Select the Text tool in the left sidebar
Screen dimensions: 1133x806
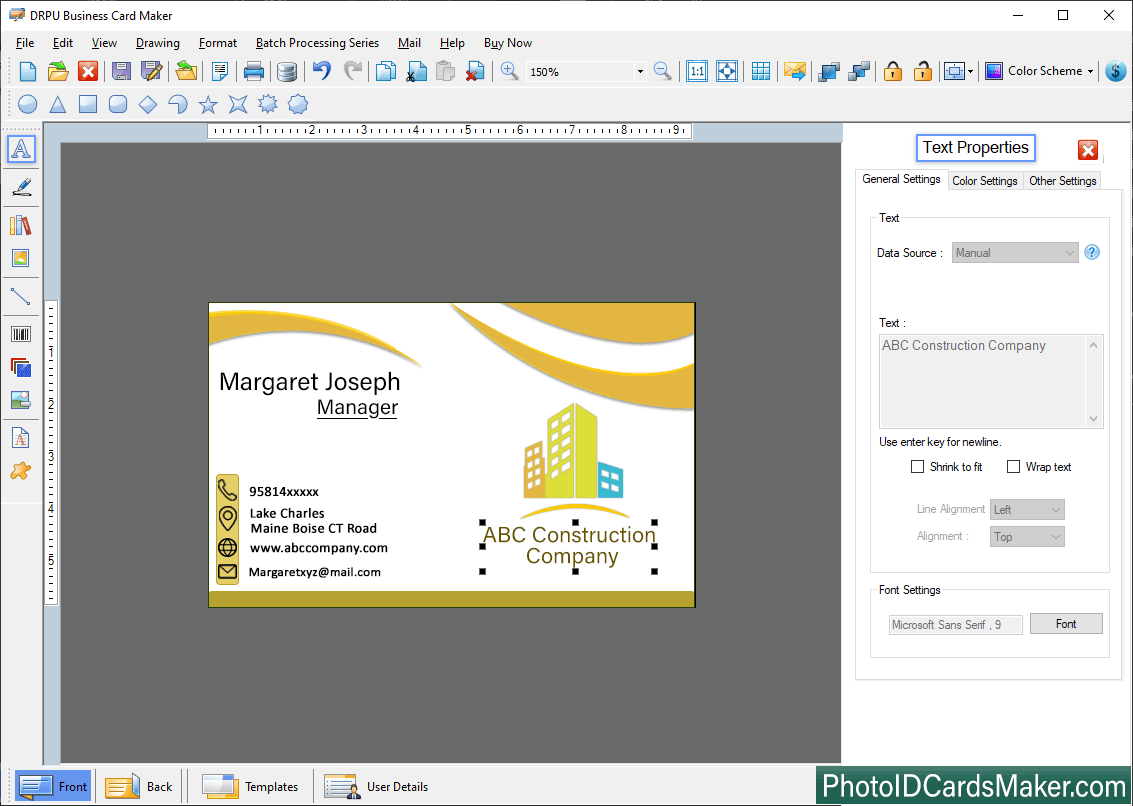[22, 149]
